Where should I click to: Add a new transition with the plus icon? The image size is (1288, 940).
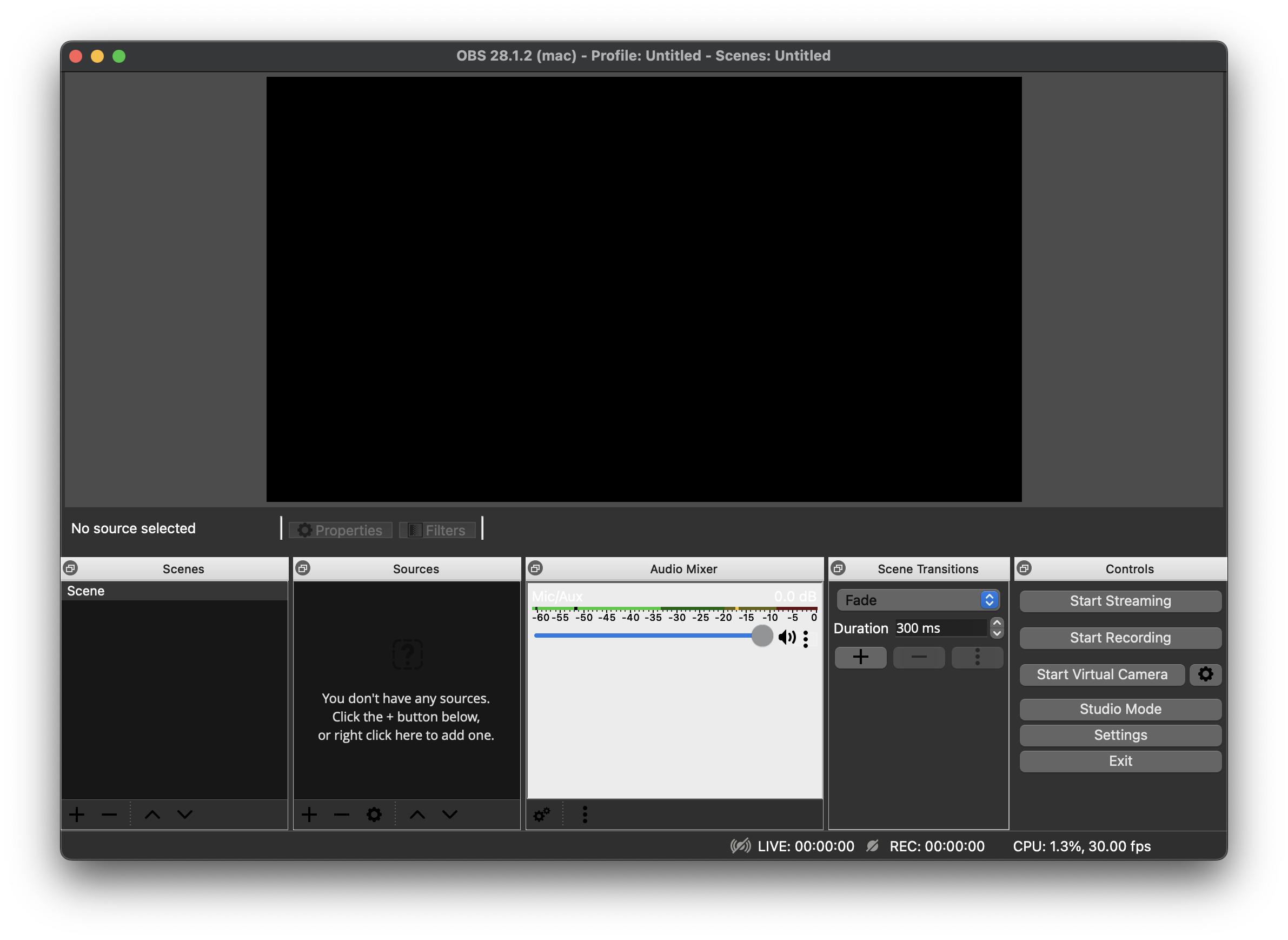(860, 657)
